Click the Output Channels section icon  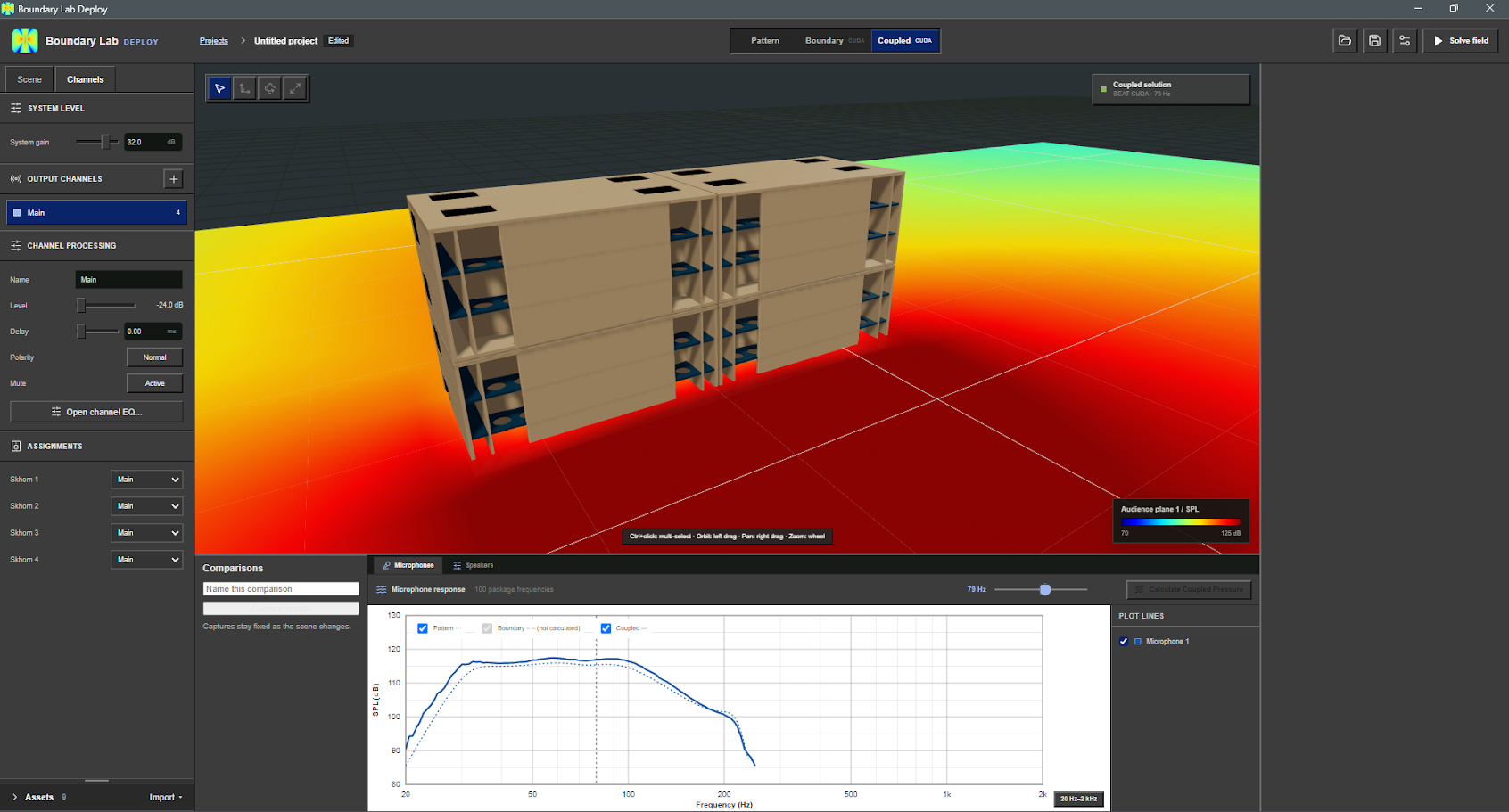pos(16,179)
